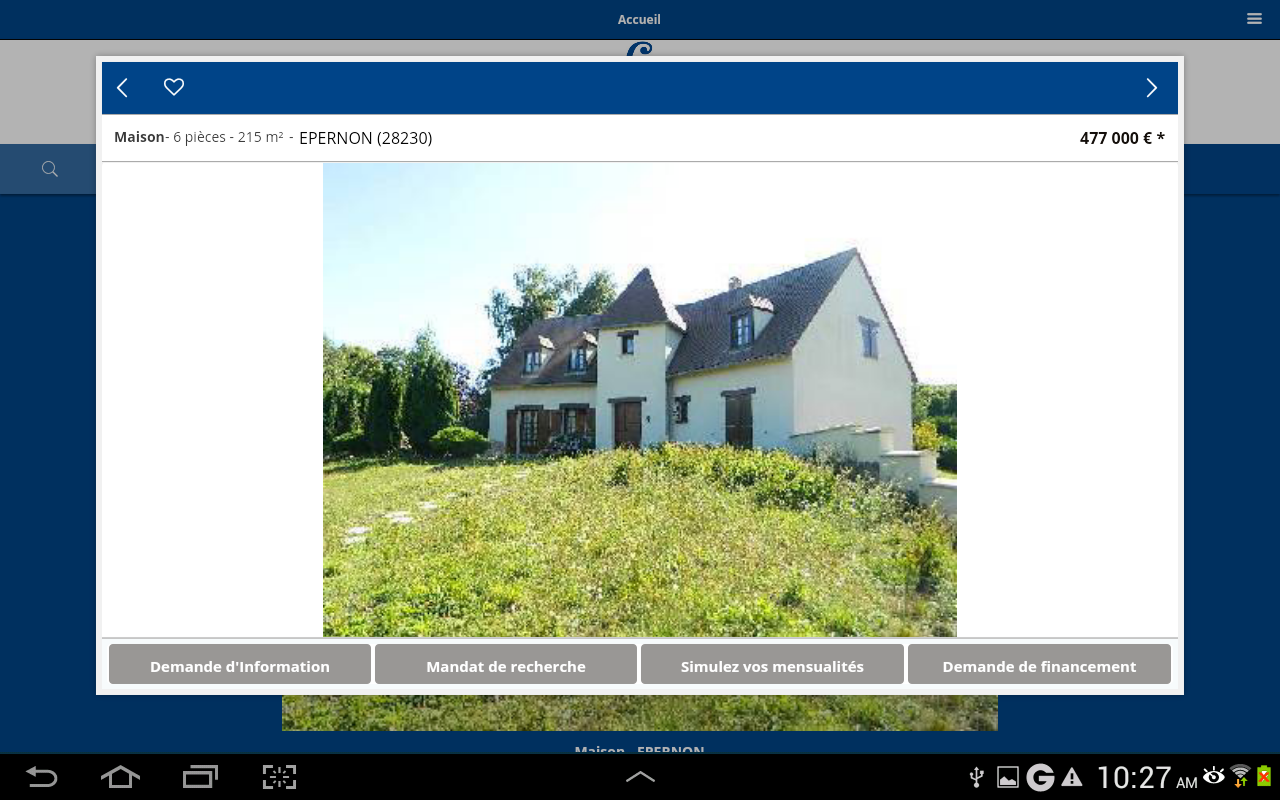Tap the 6 pièces - 215 m² details
The image size is (1280, 800).
pos(228,137)
